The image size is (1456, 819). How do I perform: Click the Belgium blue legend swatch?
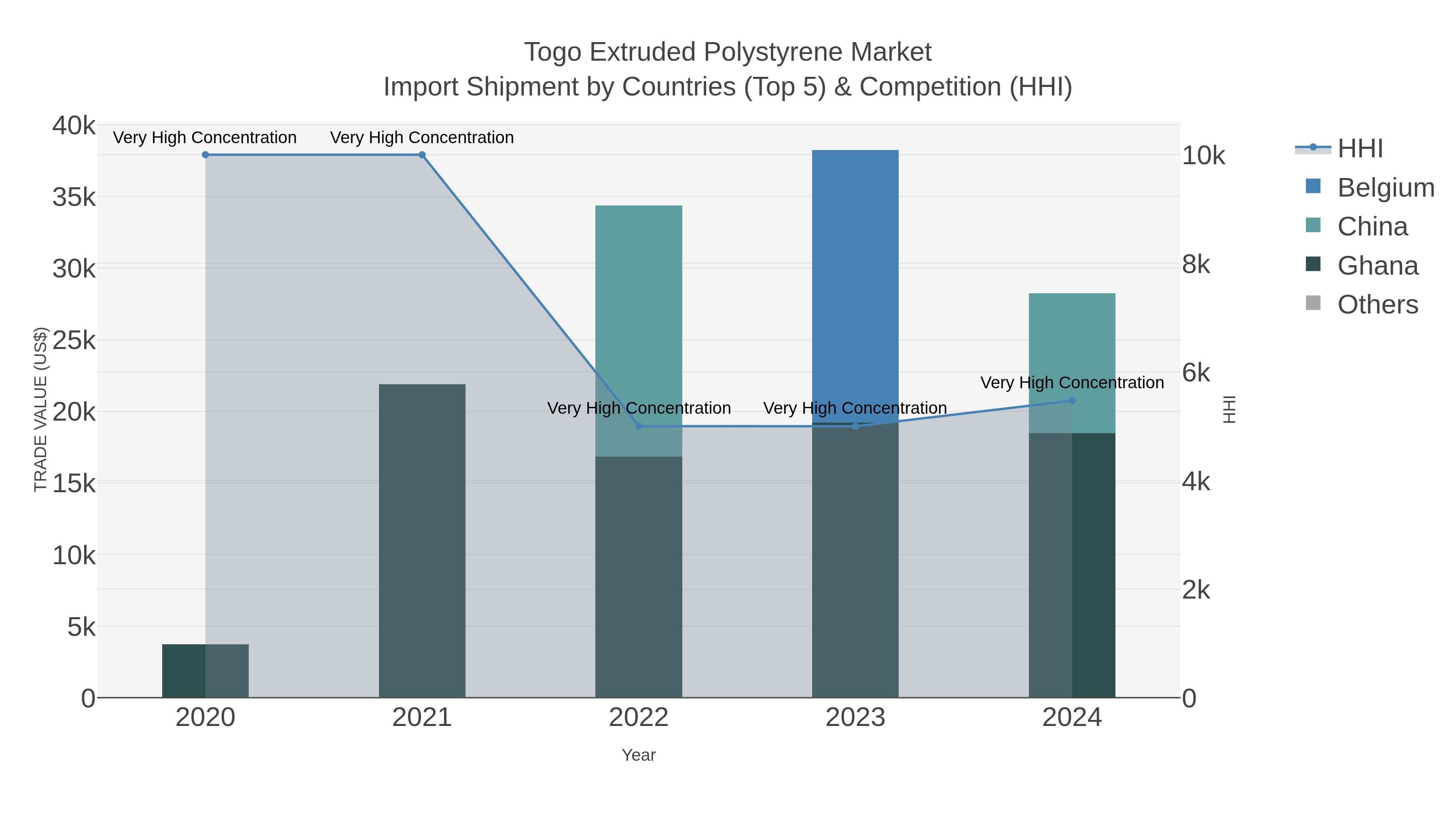coord(1313,186)
